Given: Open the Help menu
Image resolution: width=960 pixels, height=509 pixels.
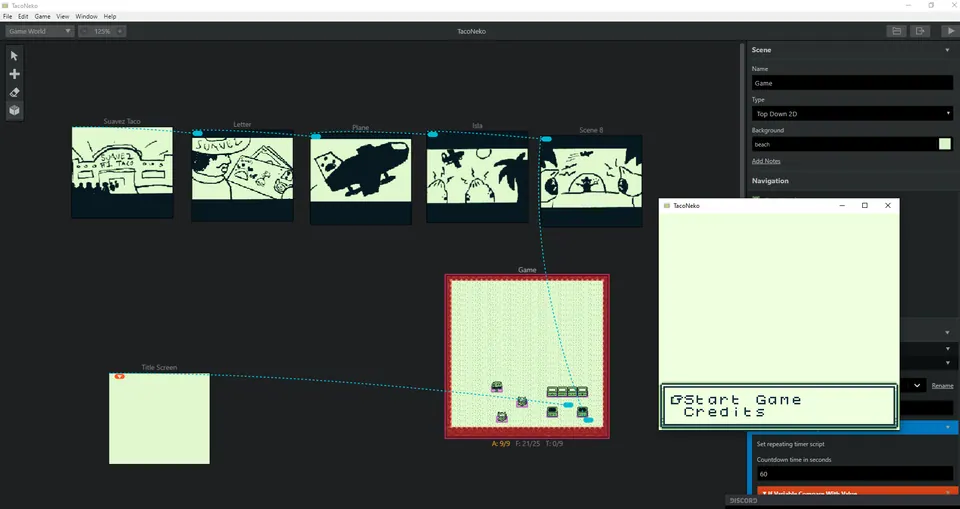Looking at the screenshot, I should pos(110,17).
